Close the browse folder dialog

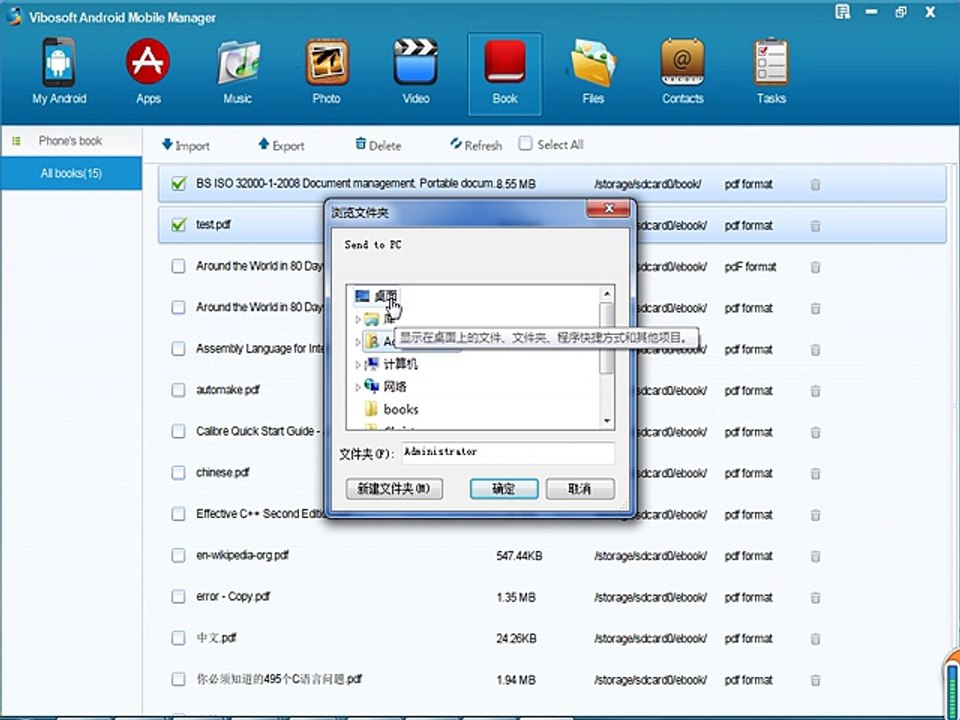tap(608, 209)
